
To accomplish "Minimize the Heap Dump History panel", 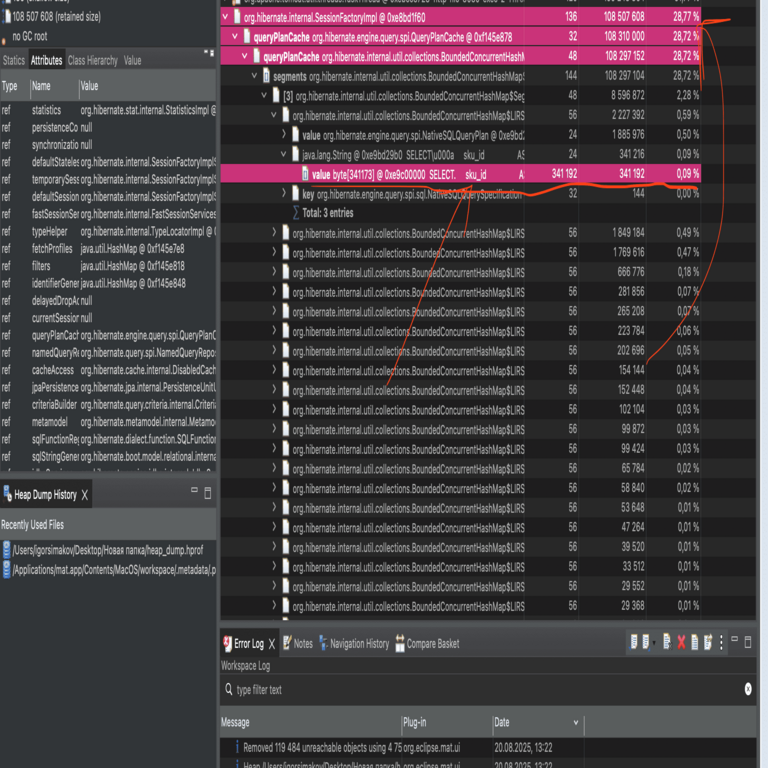I will [194, 493].
